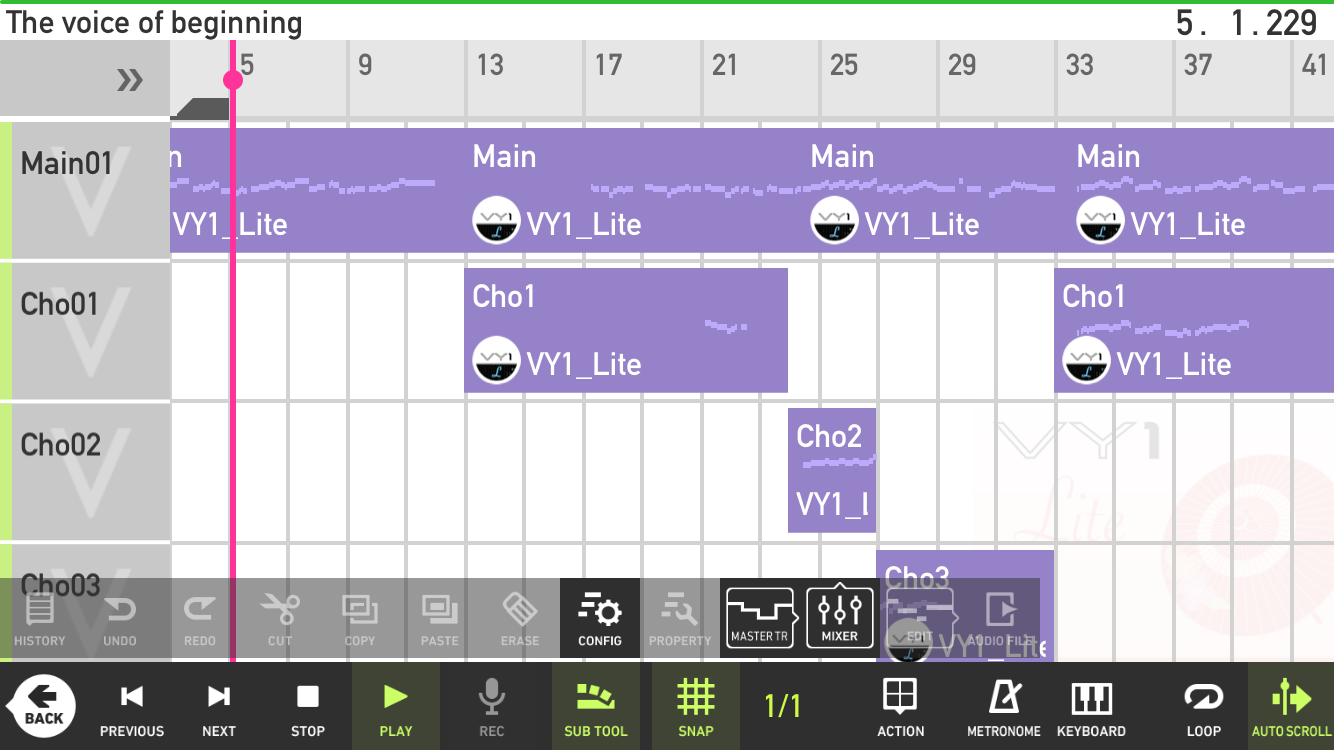Collapse the Sub Tool bar
This screenshot has width=1334, height=750.
[596, 707]
